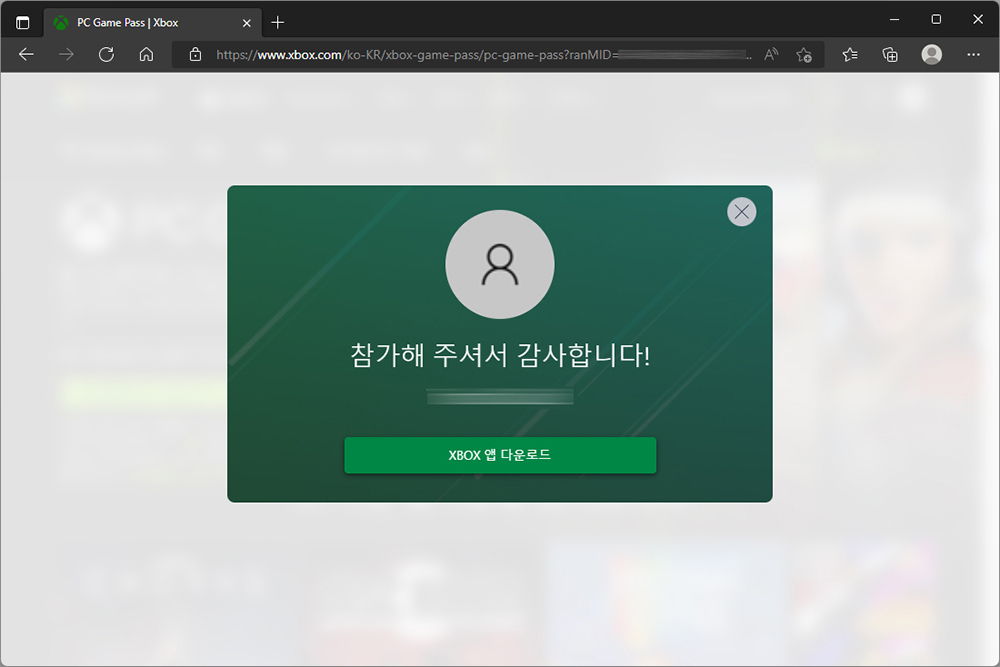Click the browser forward arrow
The image size is (1000, 667).
click(66, 55)
